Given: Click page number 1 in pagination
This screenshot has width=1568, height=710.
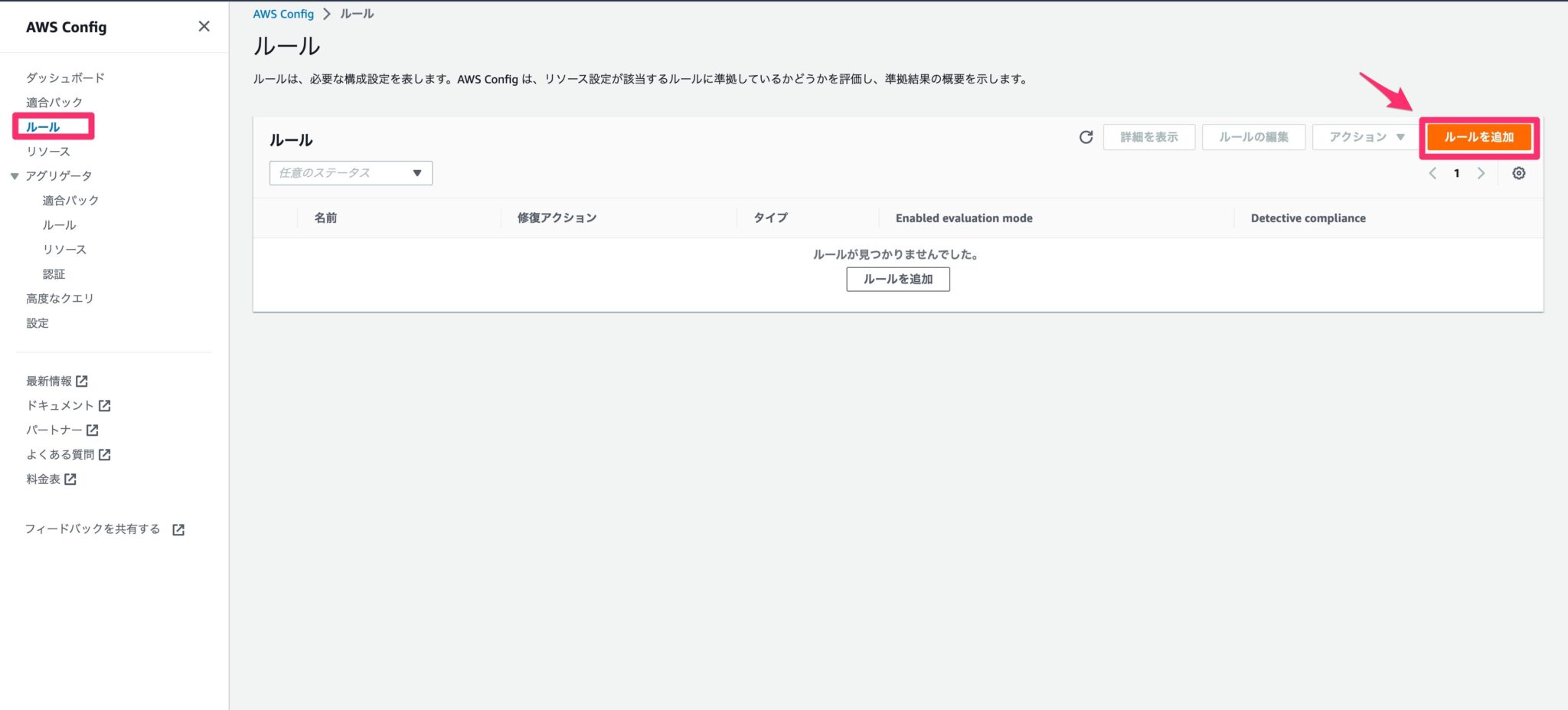Looking at the screenshot, I should [x=1456, y=172].
